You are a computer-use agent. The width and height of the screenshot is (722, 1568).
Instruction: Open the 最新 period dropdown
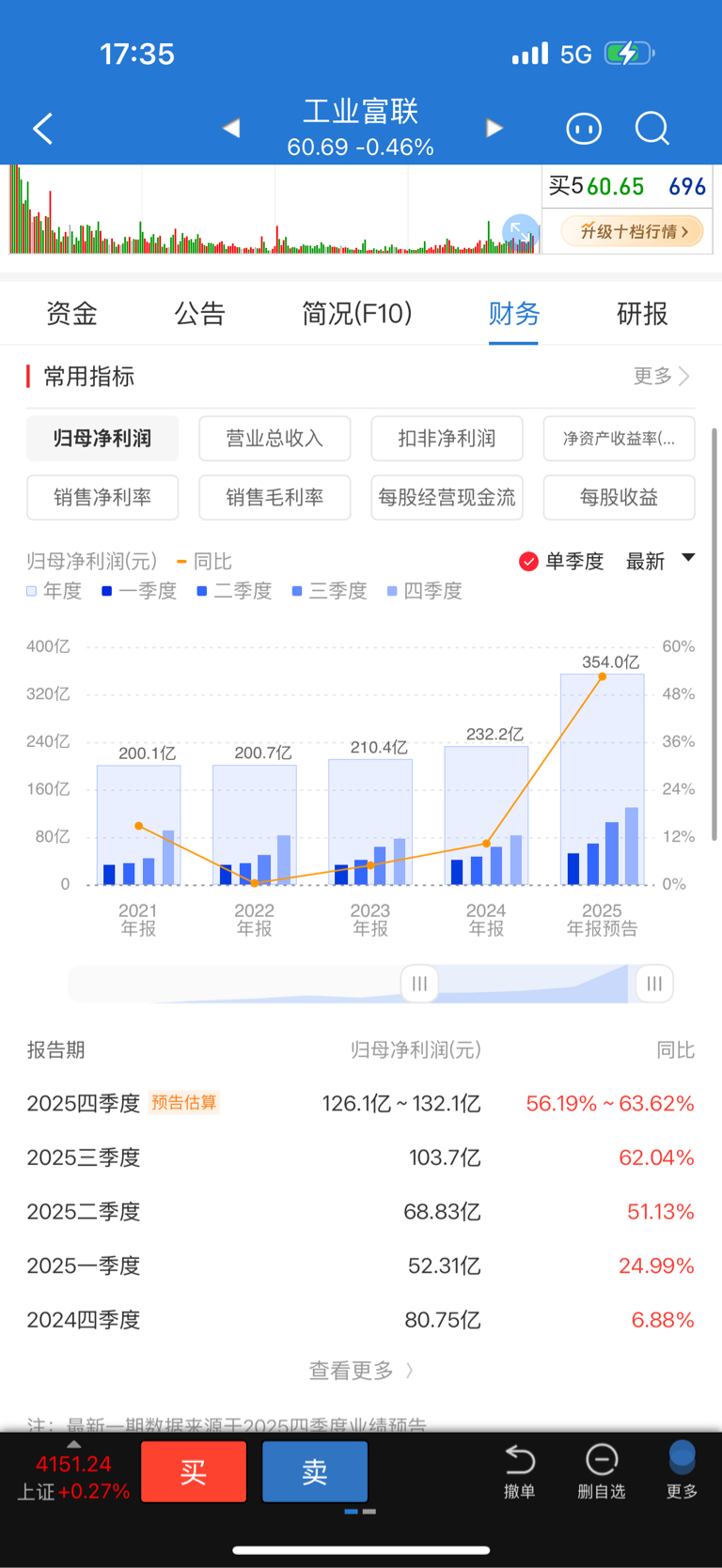pos(661,561)
